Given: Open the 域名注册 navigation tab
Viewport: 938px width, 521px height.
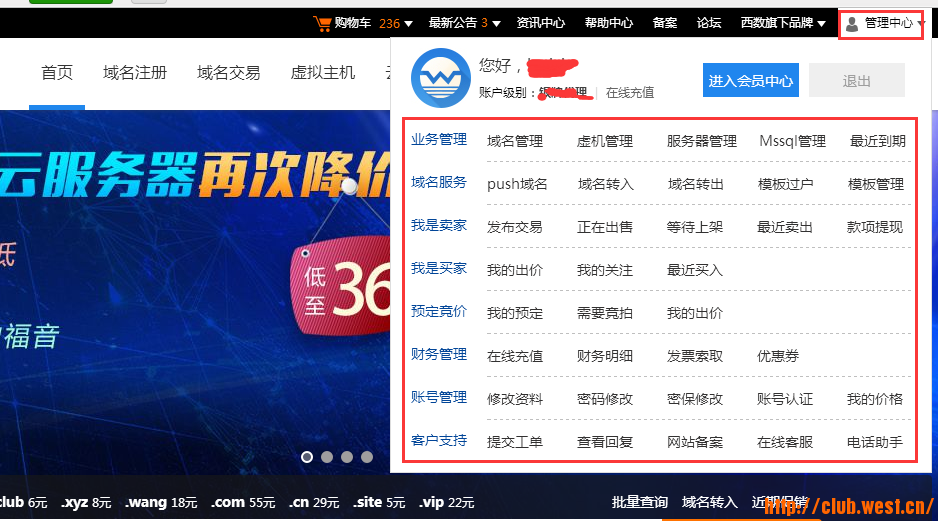Looking at the screenshot, I should click(x=135, y=72).
